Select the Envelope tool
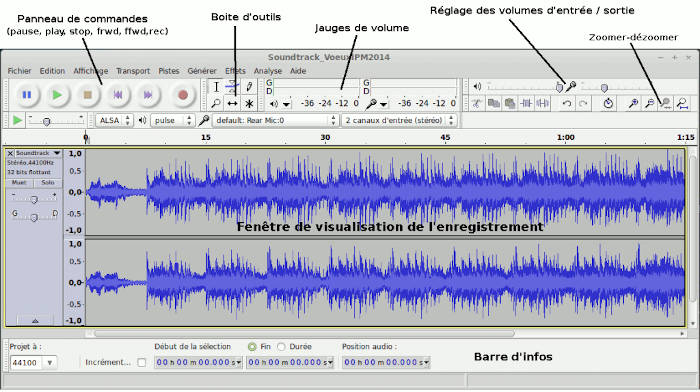The width and height of the screenshot is (700, 392). [232, 87]
